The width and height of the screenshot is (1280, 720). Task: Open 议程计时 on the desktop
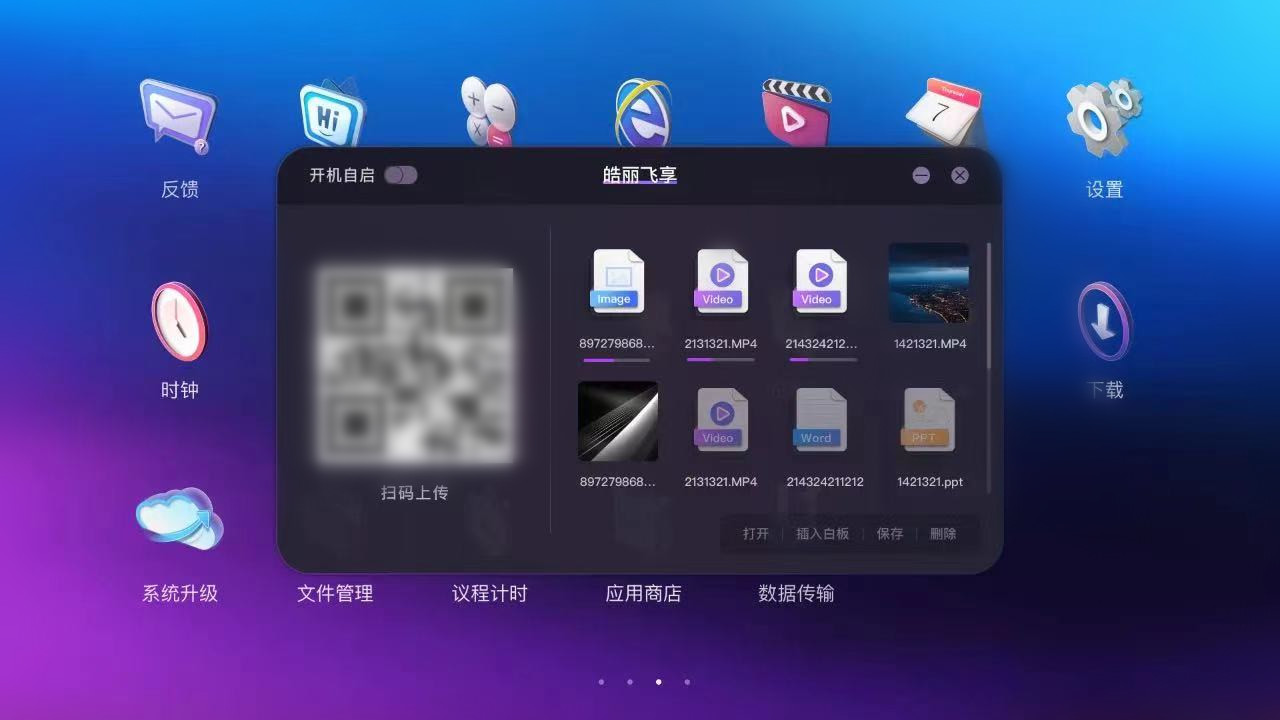[x=489, y=593]
